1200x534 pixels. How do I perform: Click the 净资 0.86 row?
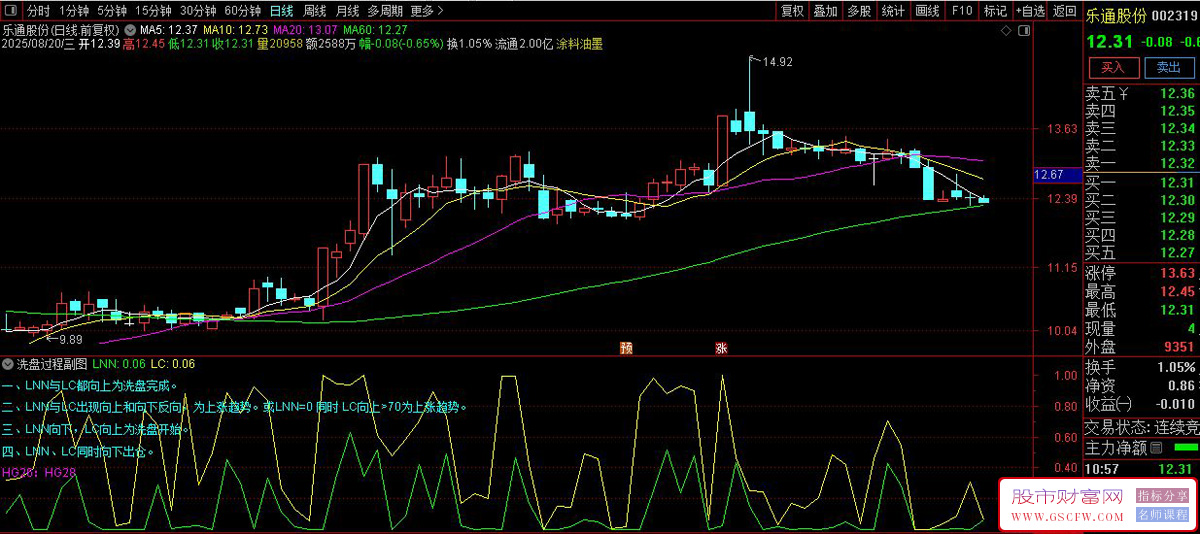click(1142, 385)
